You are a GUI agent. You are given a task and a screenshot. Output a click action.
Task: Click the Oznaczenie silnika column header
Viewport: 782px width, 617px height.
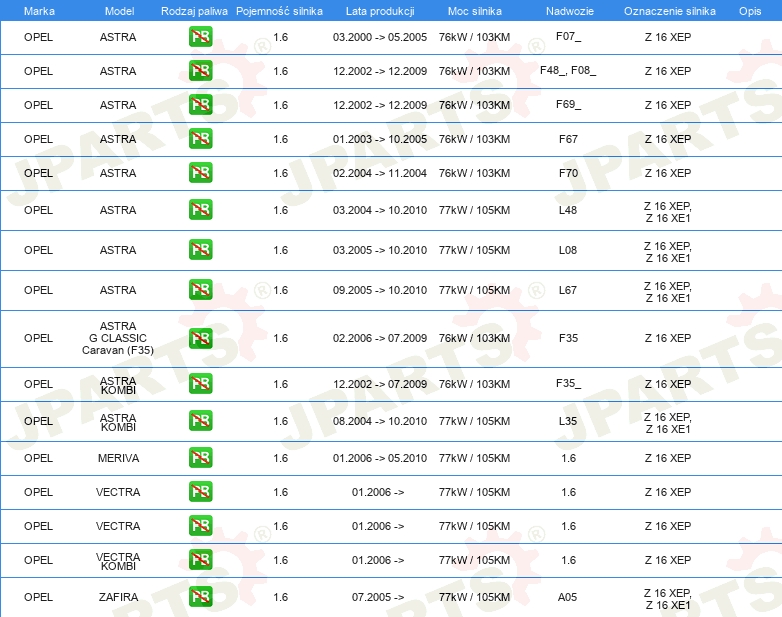click(669, 11)
